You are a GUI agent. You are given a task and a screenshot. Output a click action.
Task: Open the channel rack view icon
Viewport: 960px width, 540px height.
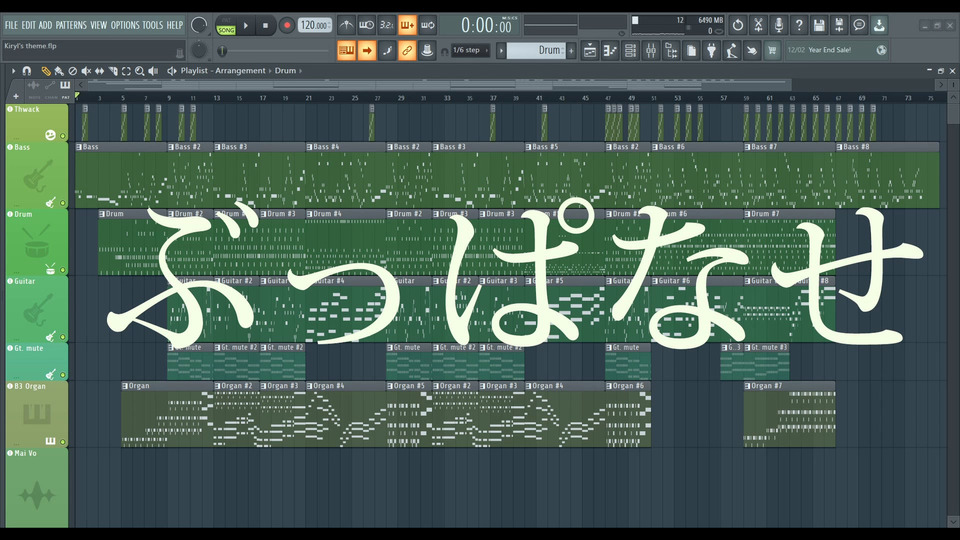click(x=630, y=50)
